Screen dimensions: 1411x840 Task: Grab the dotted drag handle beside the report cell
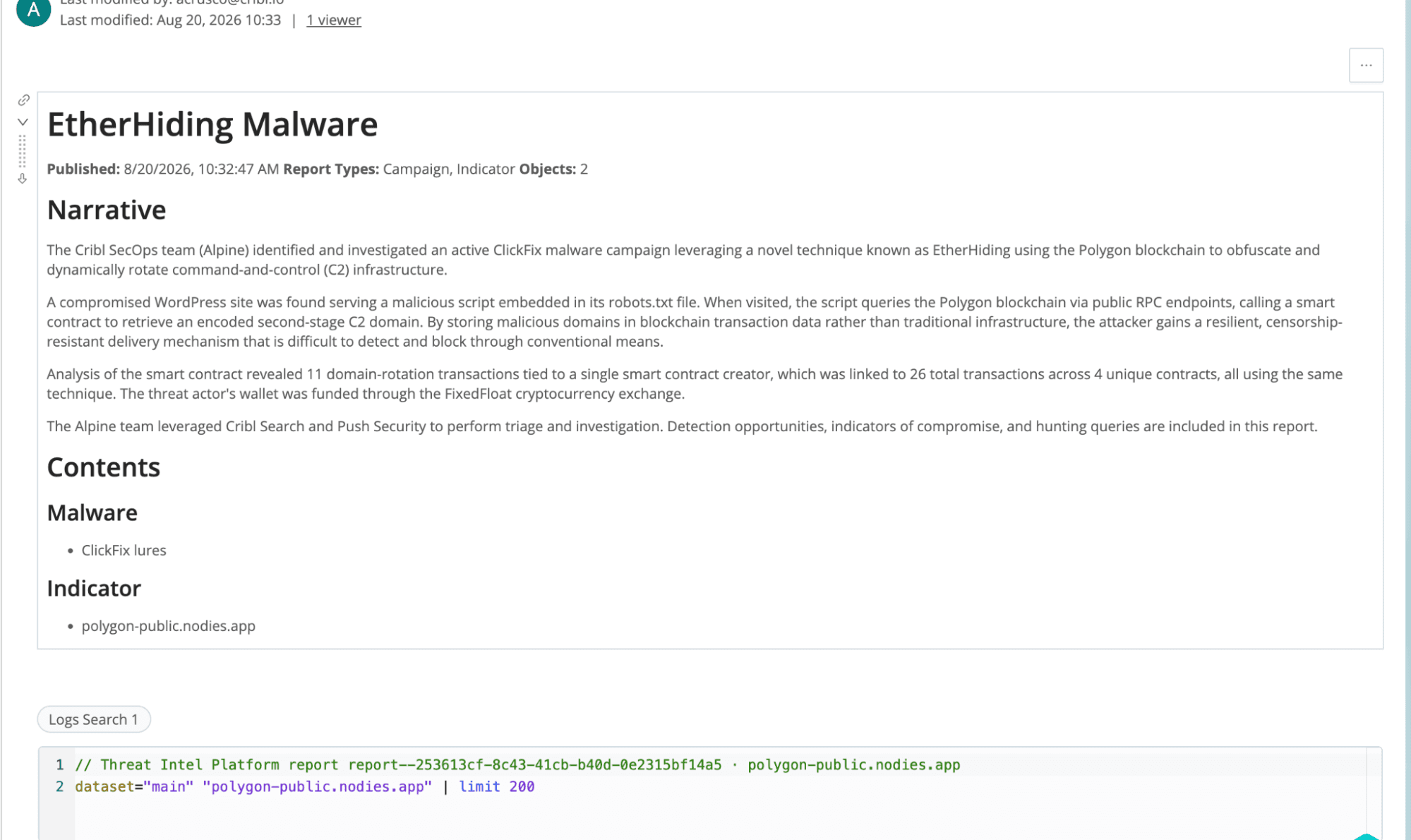click(23, 151)
